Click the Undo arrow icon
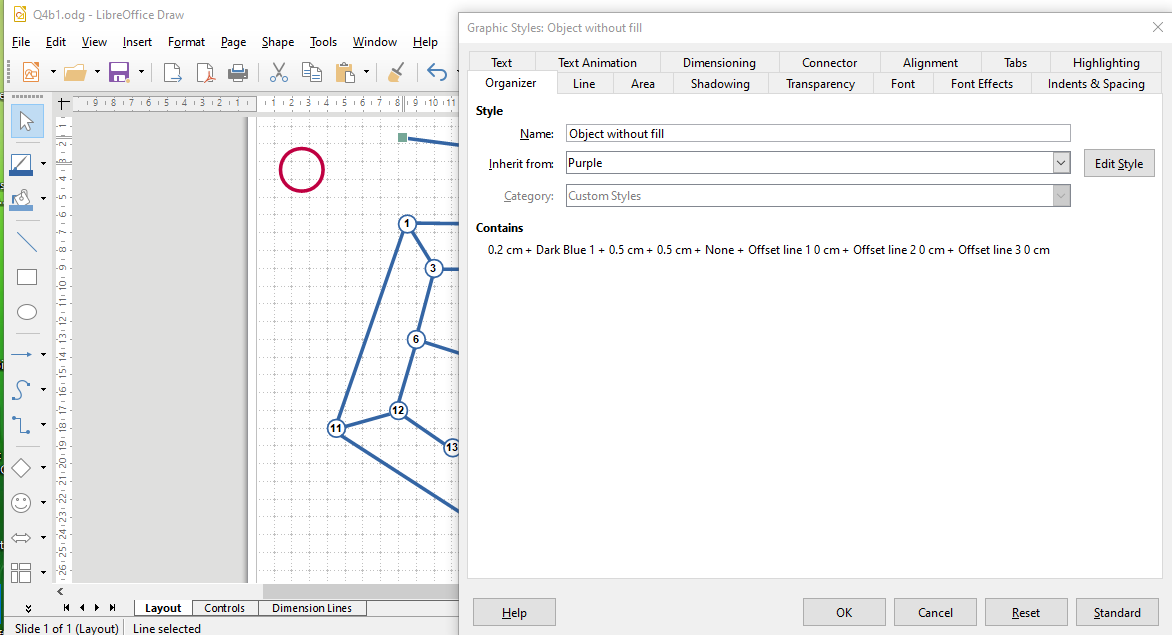Viewport: 1172px width, 635px height. coord(436,72)
